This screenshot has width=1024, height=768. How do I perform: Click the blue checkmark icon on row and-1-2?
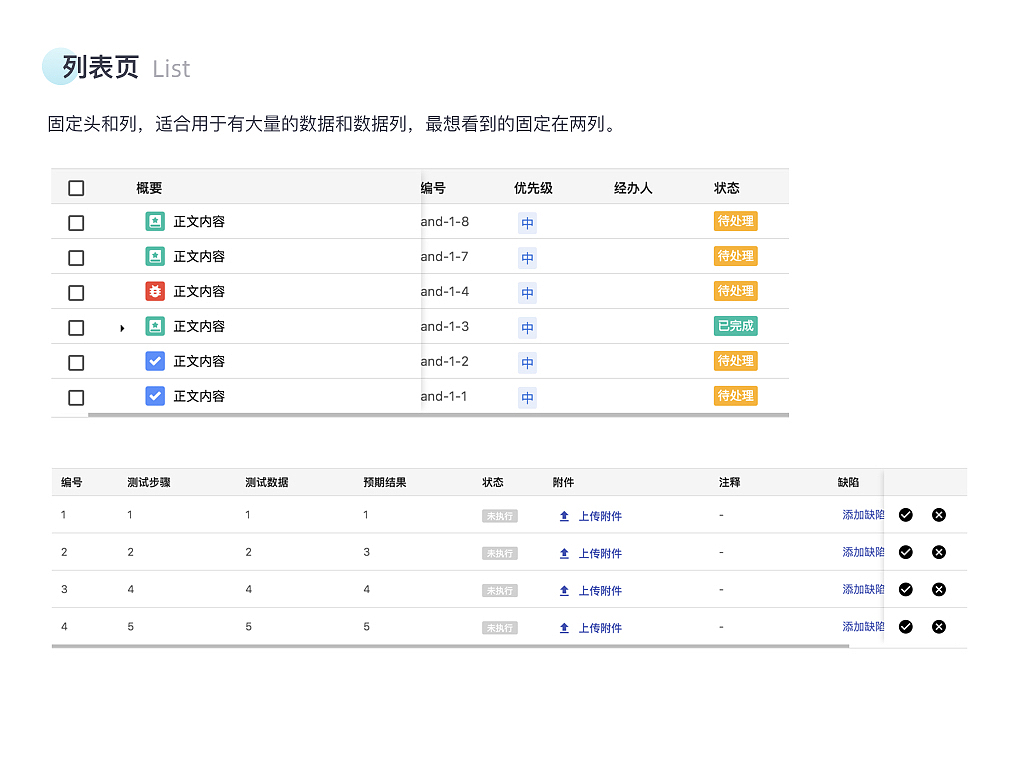click(x=153, y=361)
